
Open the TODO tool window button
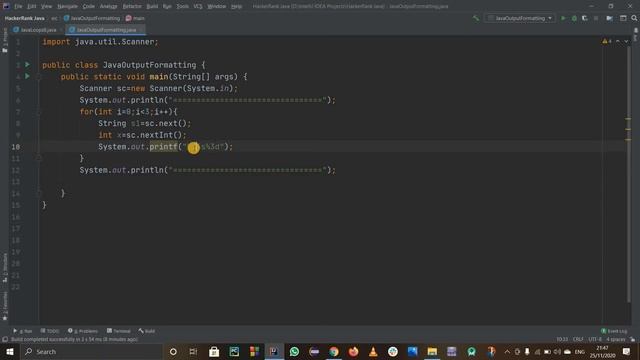tap(50, 331)
